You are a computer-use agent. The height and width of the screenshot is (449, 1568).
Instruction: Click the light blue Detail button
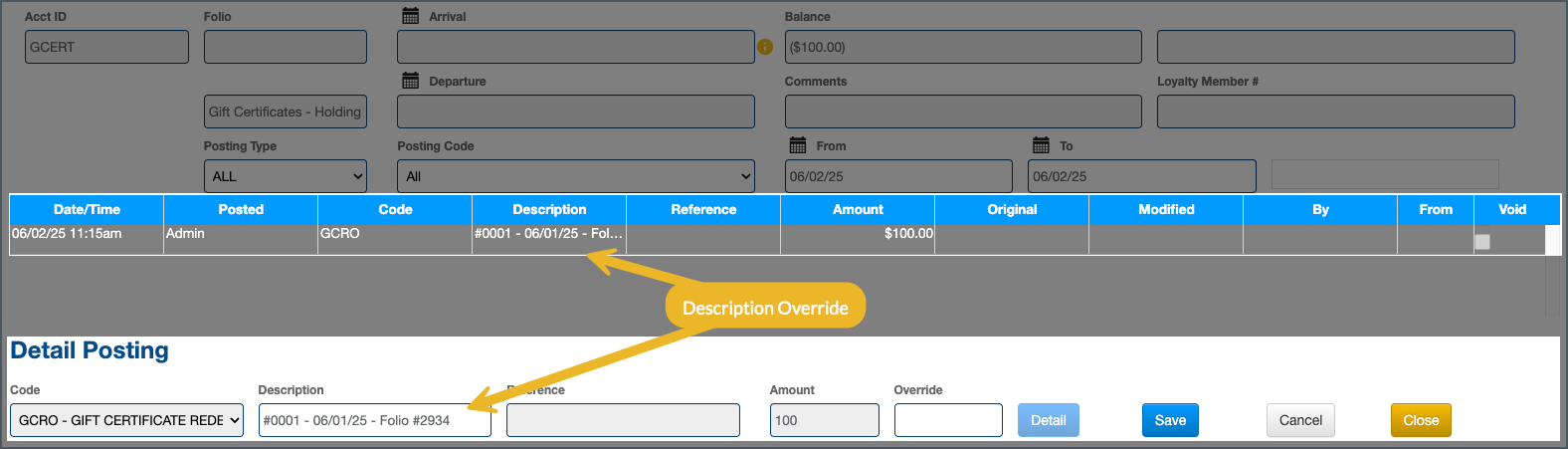1048,420
